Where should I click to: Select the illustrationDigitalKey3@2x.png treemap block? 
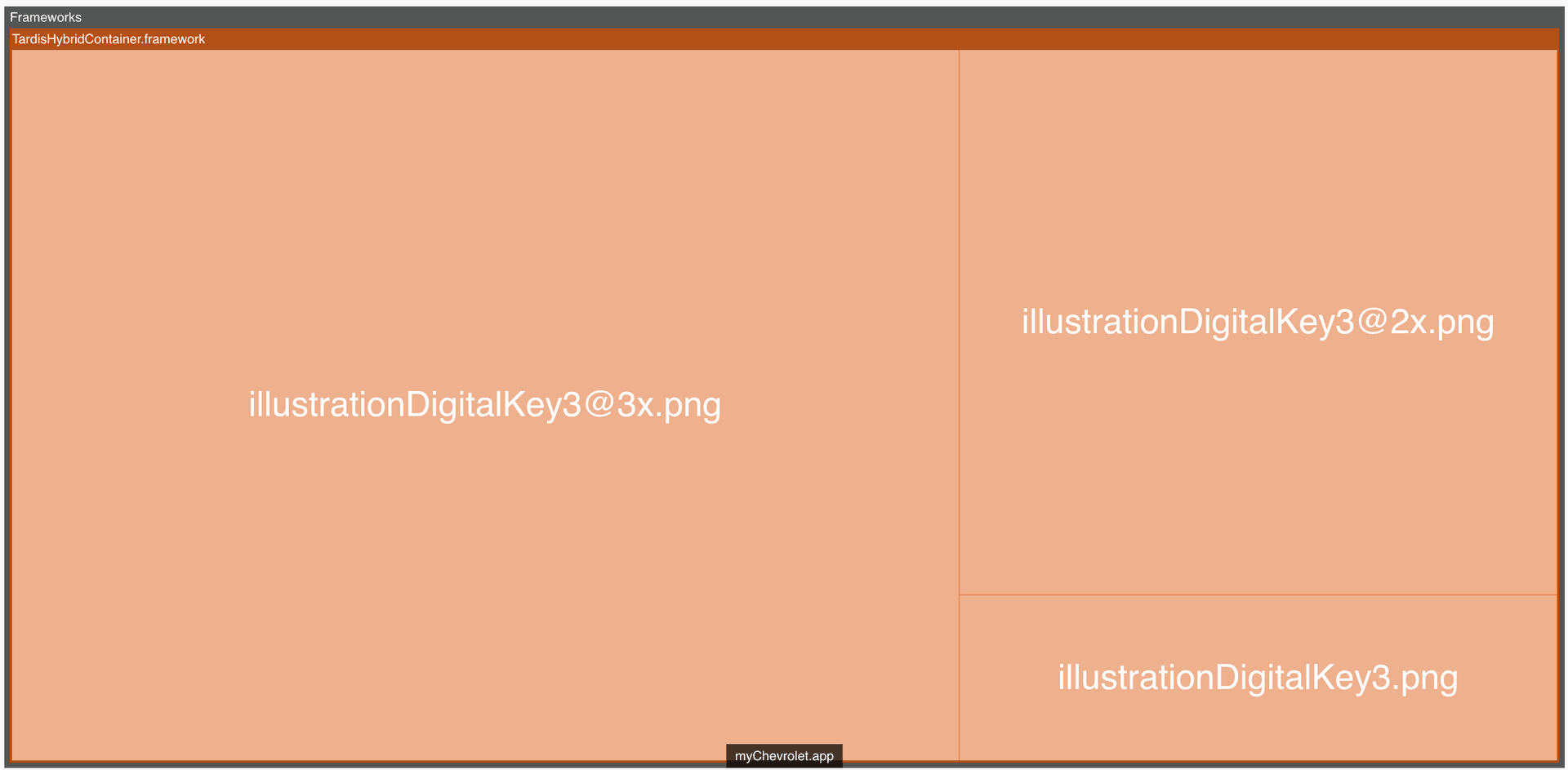click(x=1258, y=322)
